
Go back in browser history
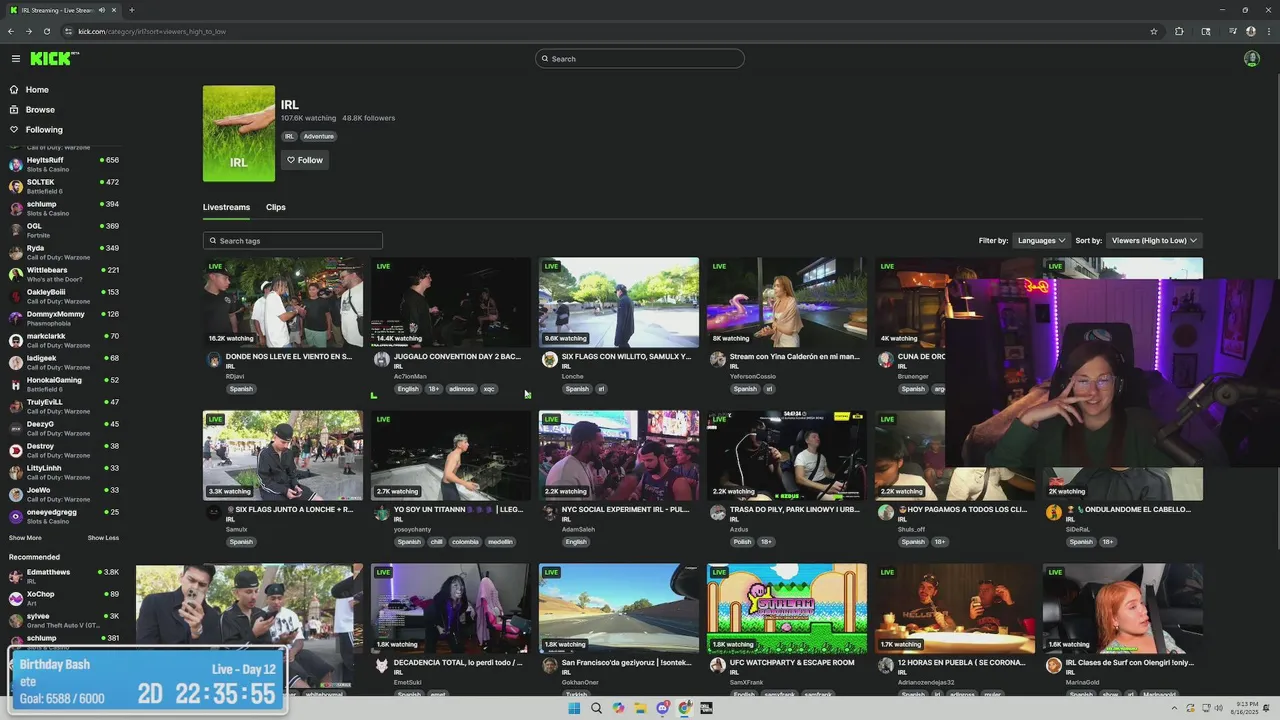click(x=11, y=31)
